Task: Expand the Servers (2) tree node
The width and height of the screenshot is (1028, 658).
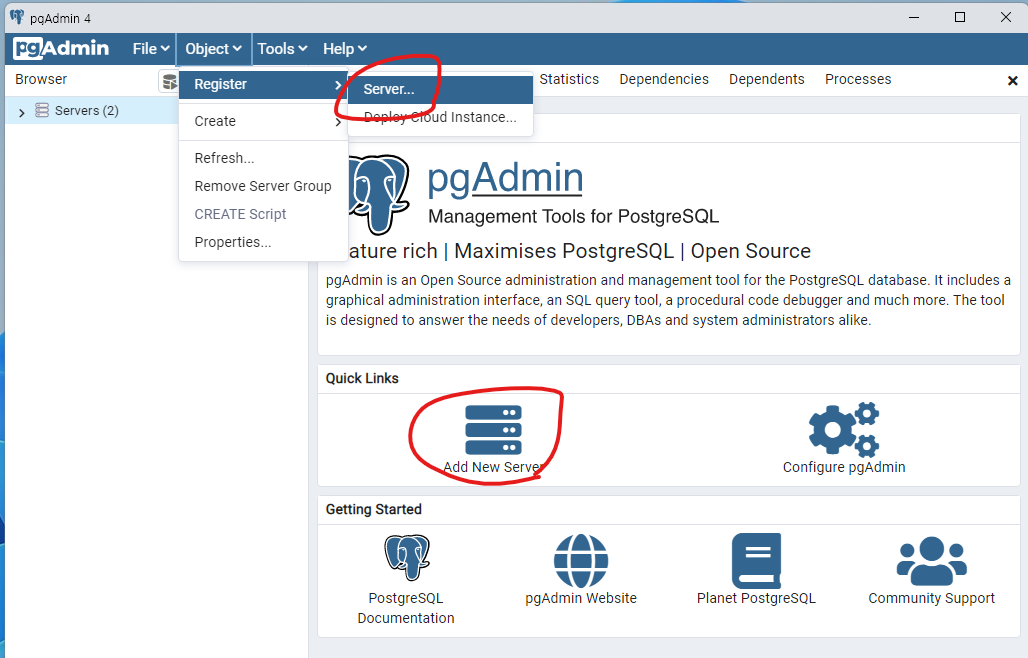Action: point(22,113)
